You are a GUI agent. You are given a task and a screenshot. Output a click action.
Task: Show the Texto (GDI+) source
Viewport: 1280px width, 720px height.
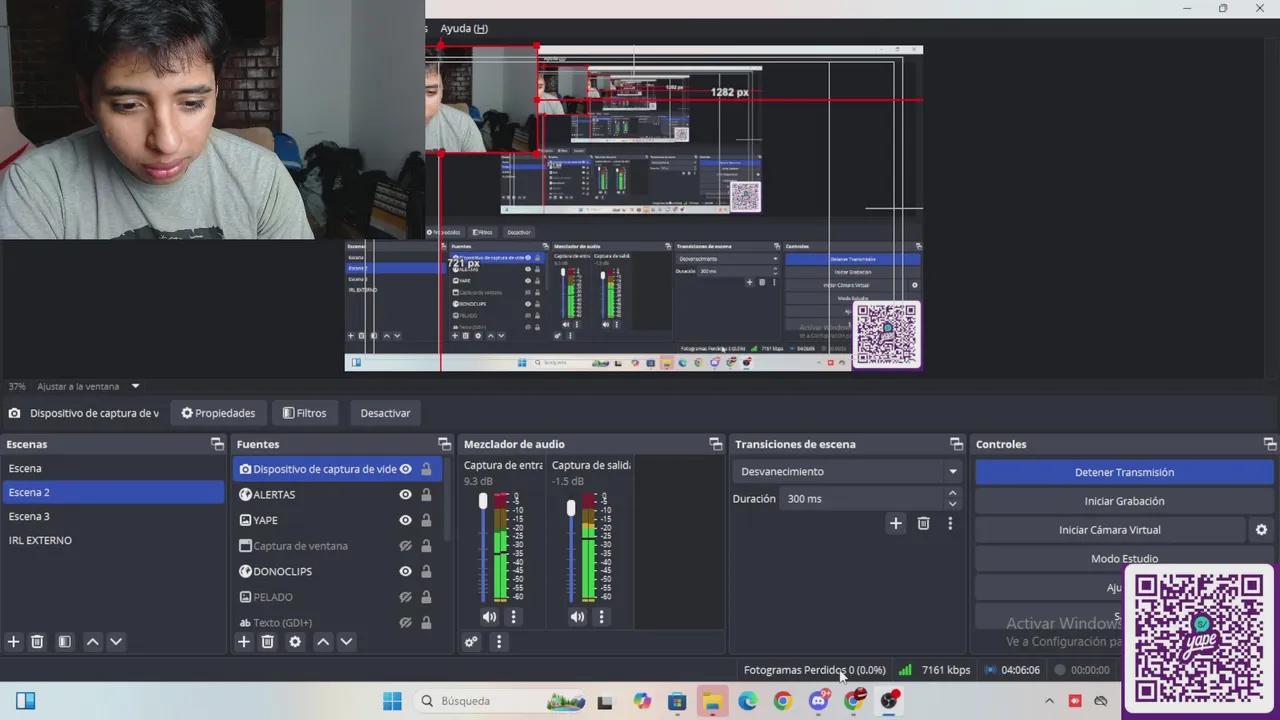[406, 622]
